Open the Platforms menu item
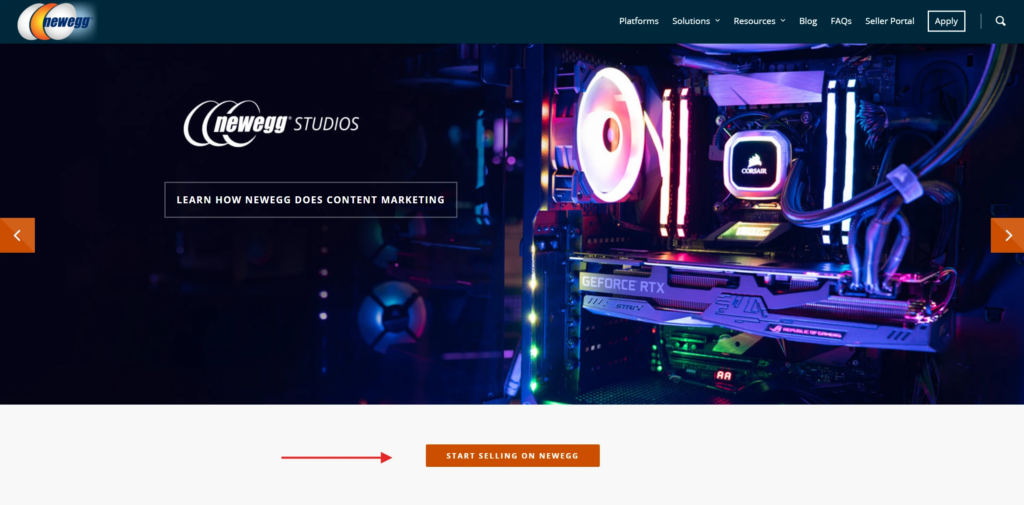The width and height of the screenshot is (1024, 505). pyautogui.click(x=639, y=21)
